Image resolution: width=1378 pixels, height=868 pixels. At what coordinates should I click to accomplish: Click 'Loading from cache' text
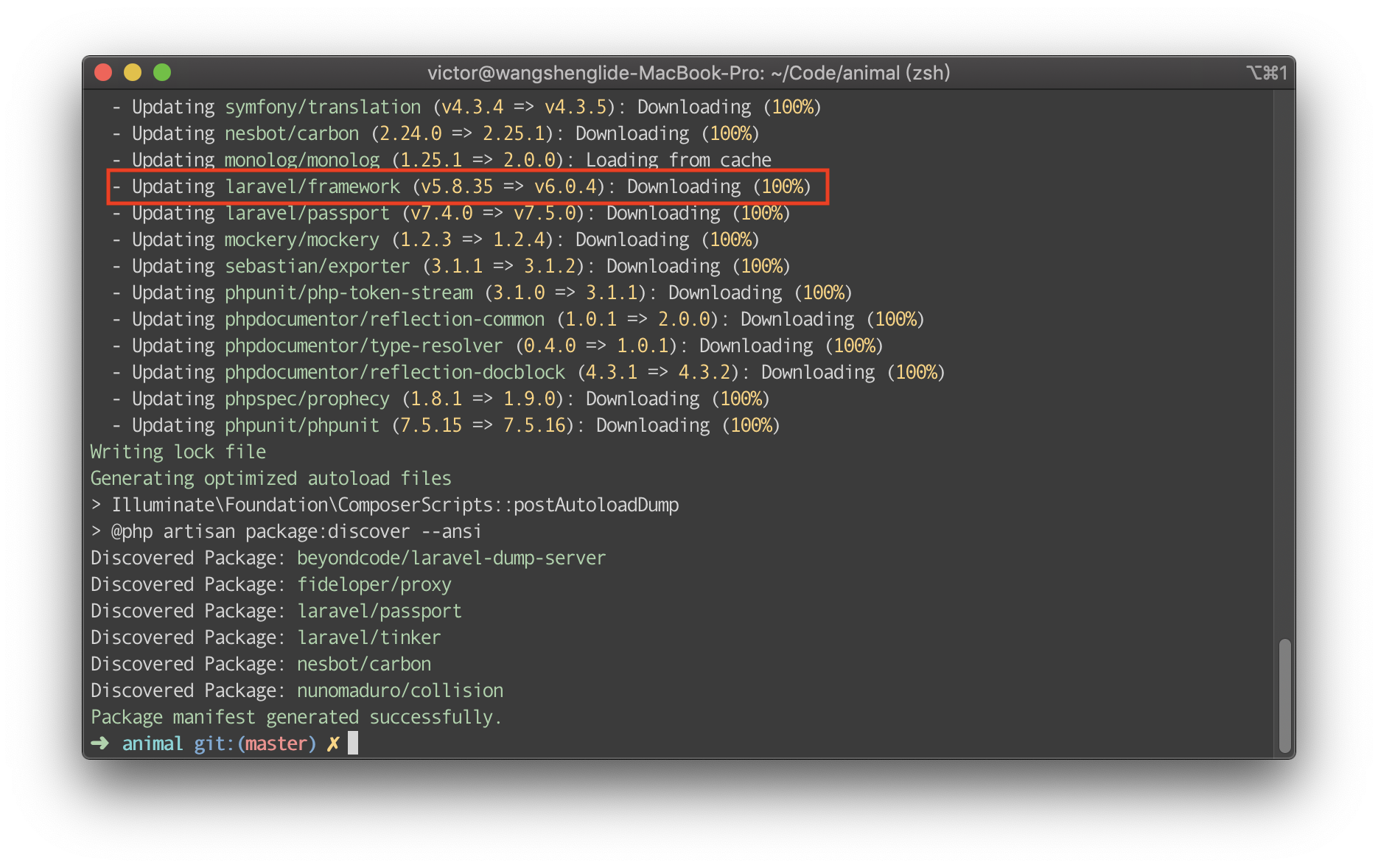coord(679,160)
